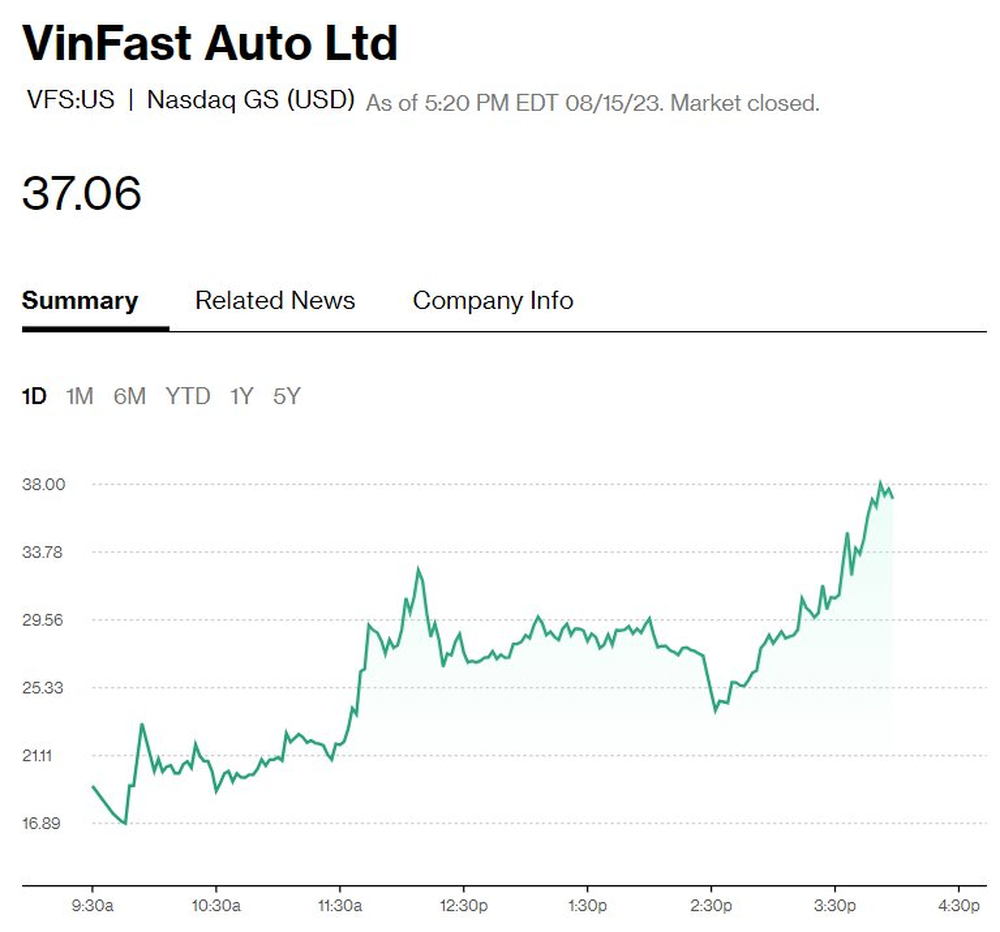
Task: Click the 37.06 share price
Action: 82,193
